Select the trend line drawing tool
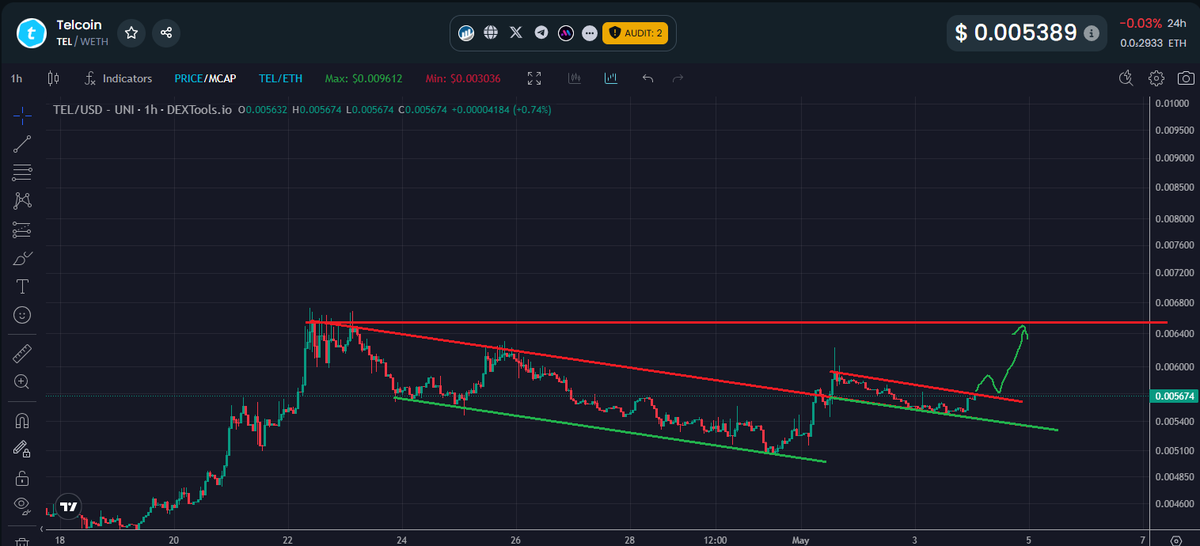 [22, 143]
